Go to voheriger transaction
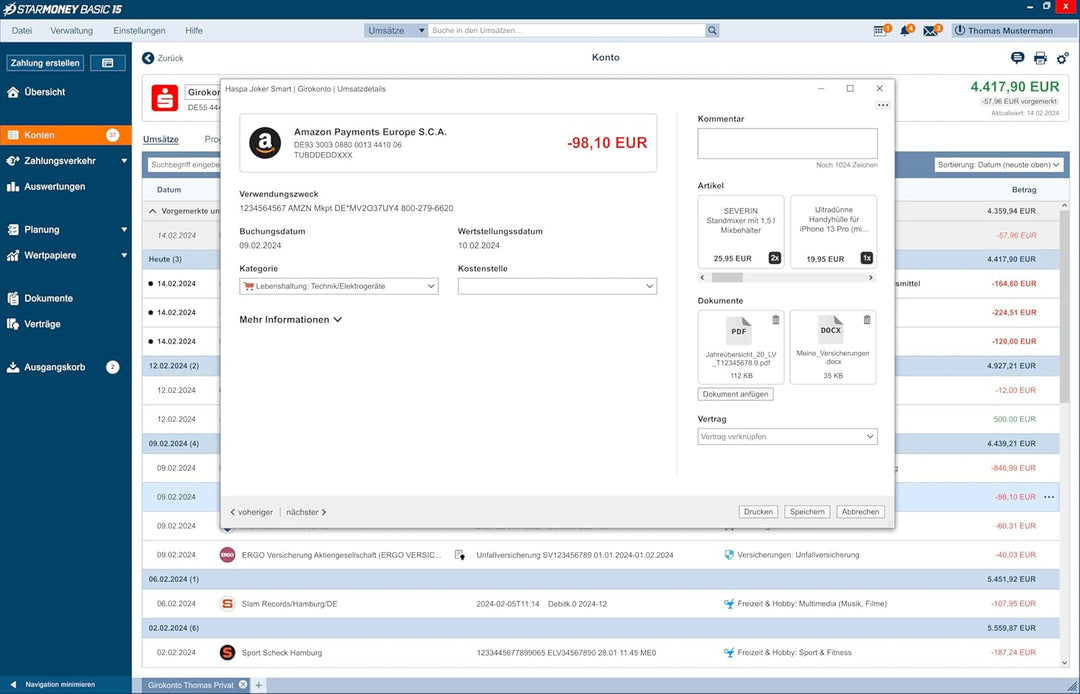Screen dimensions: 1080x694 point(251,512)
